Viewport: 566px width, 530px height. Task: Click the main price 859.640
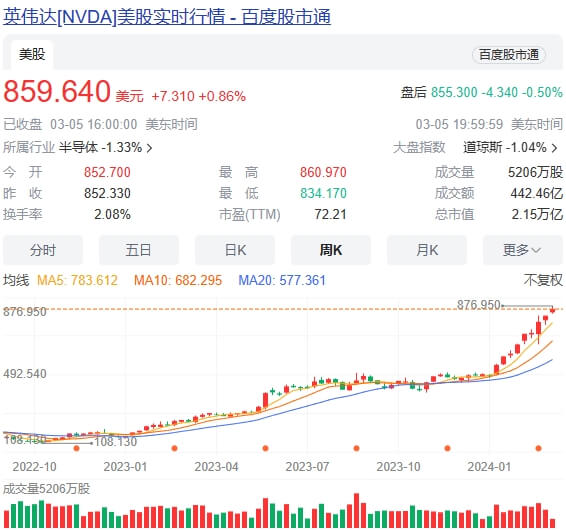click(57, 91)
